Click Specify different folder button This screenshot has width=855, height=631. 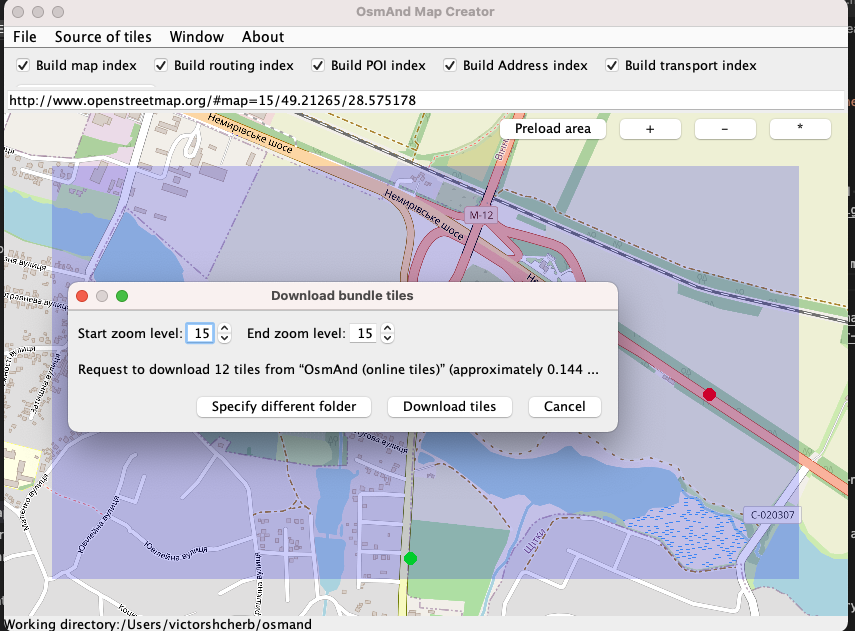pos(291,407)
